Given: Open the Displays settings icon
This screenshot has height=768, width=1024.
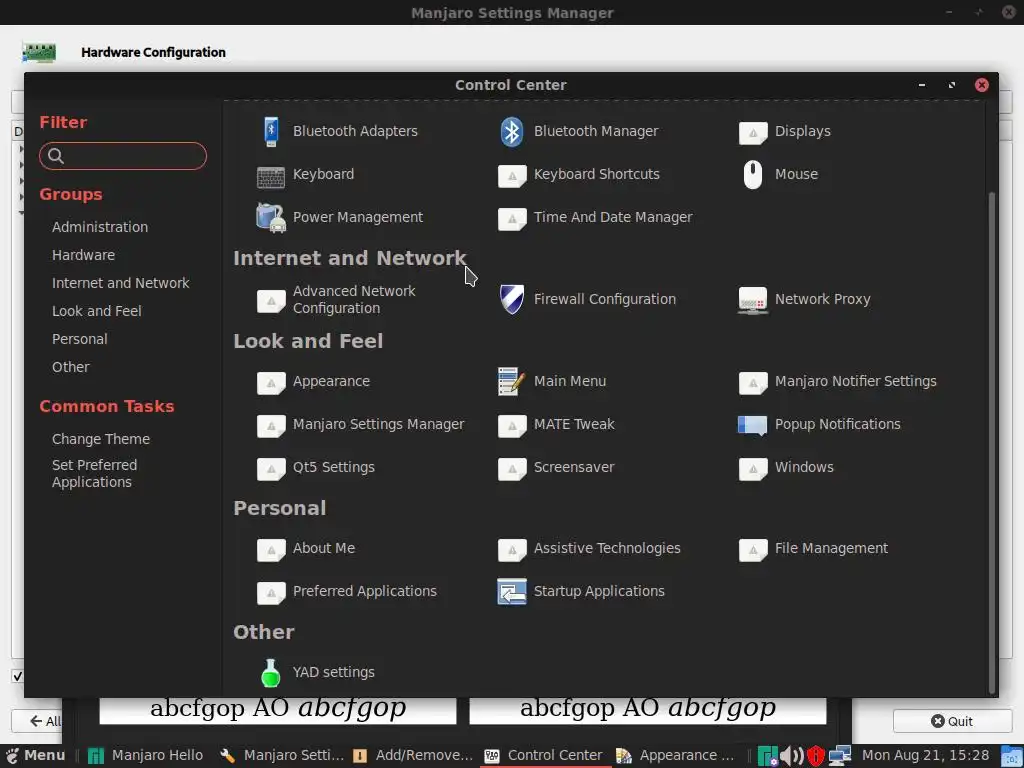Looking at the screenshot, I should point(752,133).
